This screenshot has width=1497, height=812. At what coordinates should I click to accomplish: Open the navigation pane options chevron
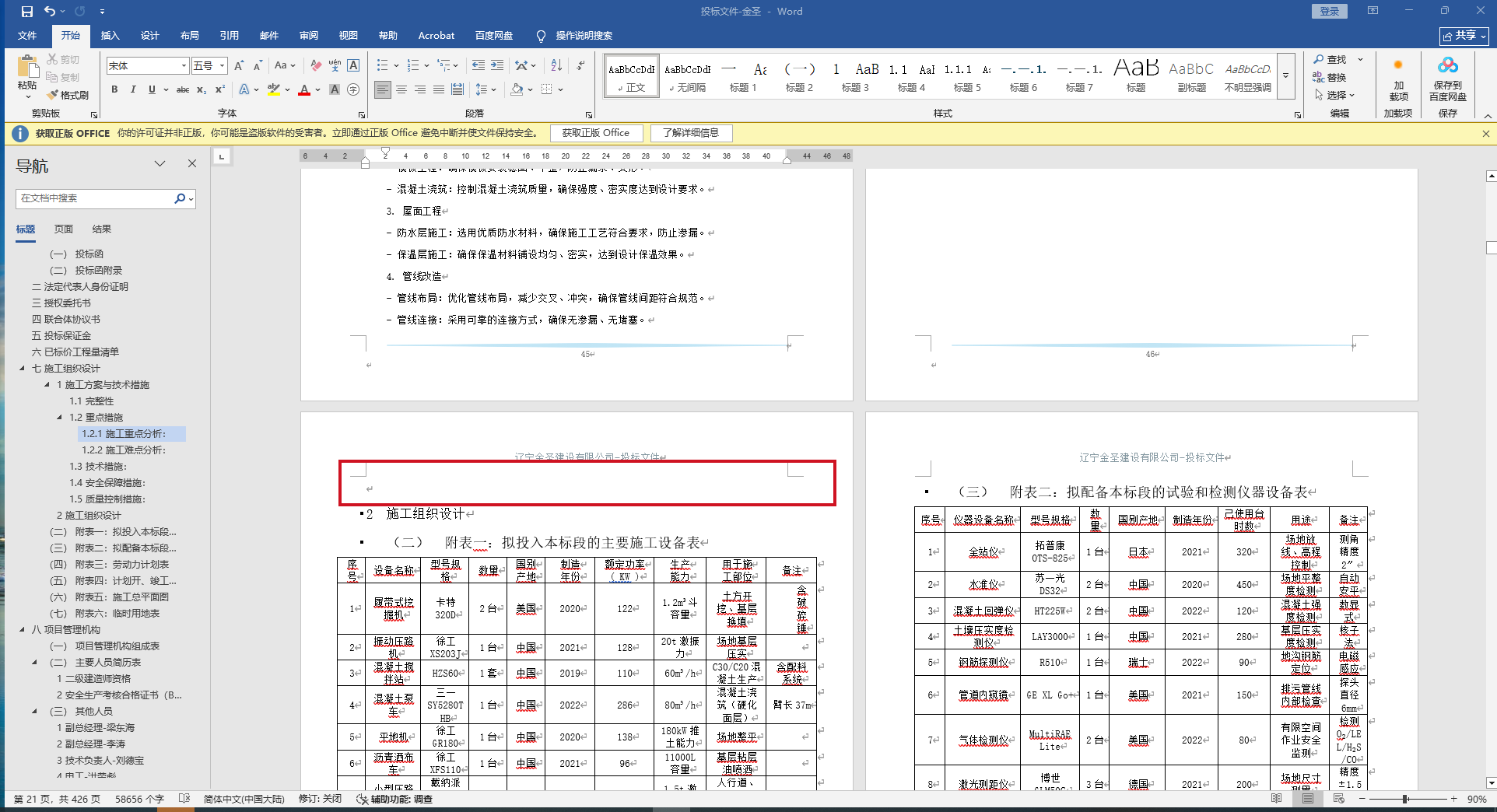pyautogui.click(x=160, y=163)
